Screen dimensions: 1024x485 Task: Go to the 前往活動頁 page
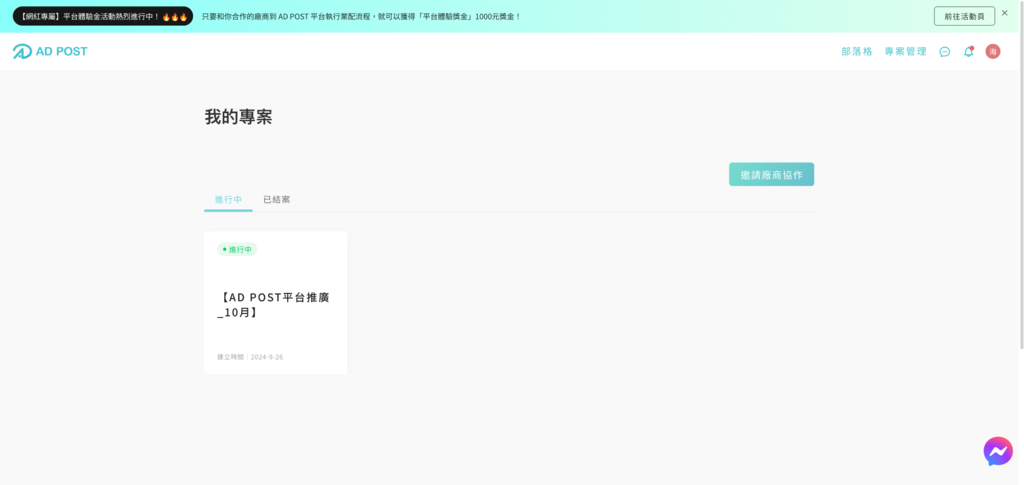[964, 16]
